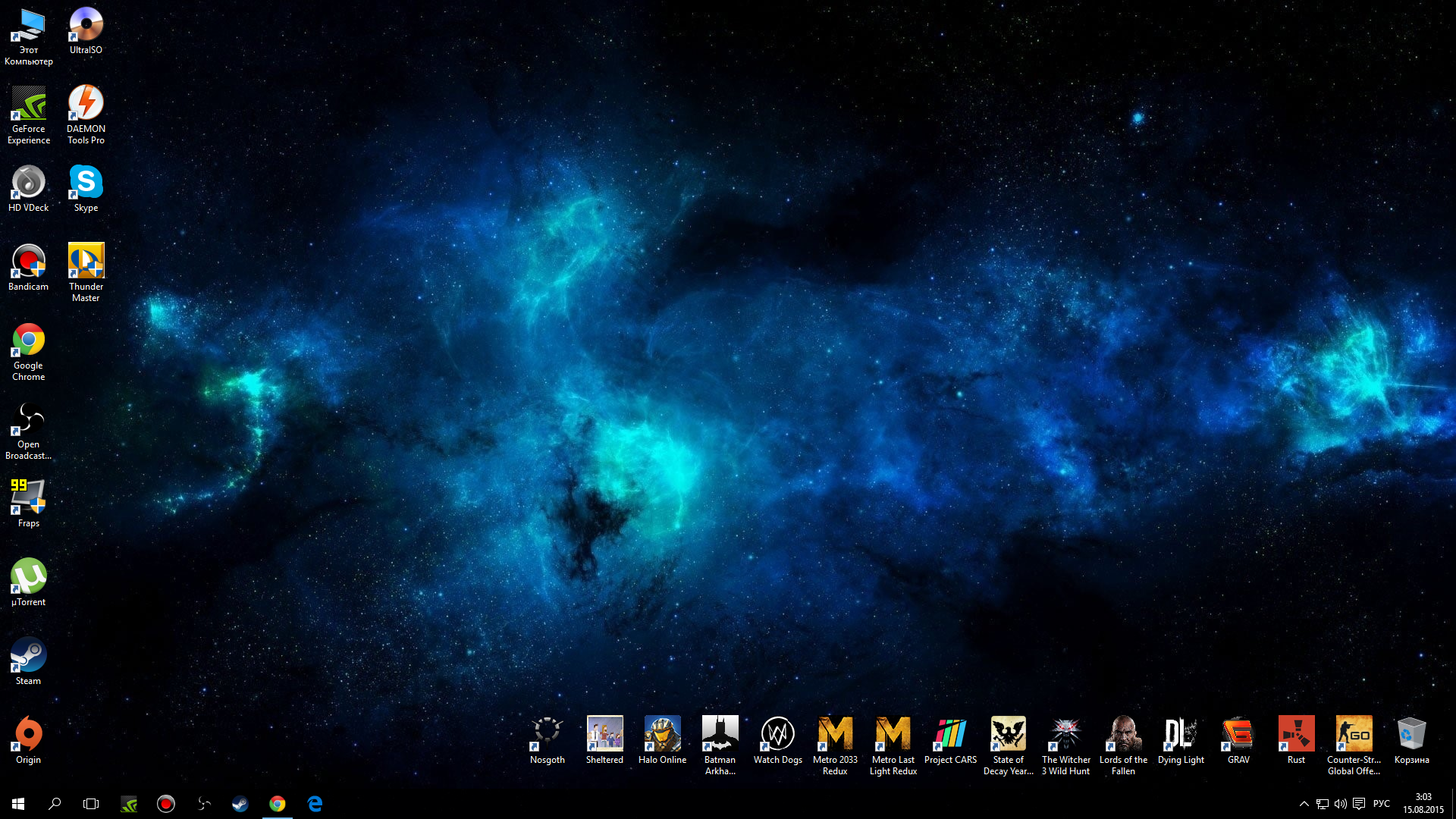Select the DAEMON Tools Pro shortcut
1456x819 pixels.
[x=86, y=115]
